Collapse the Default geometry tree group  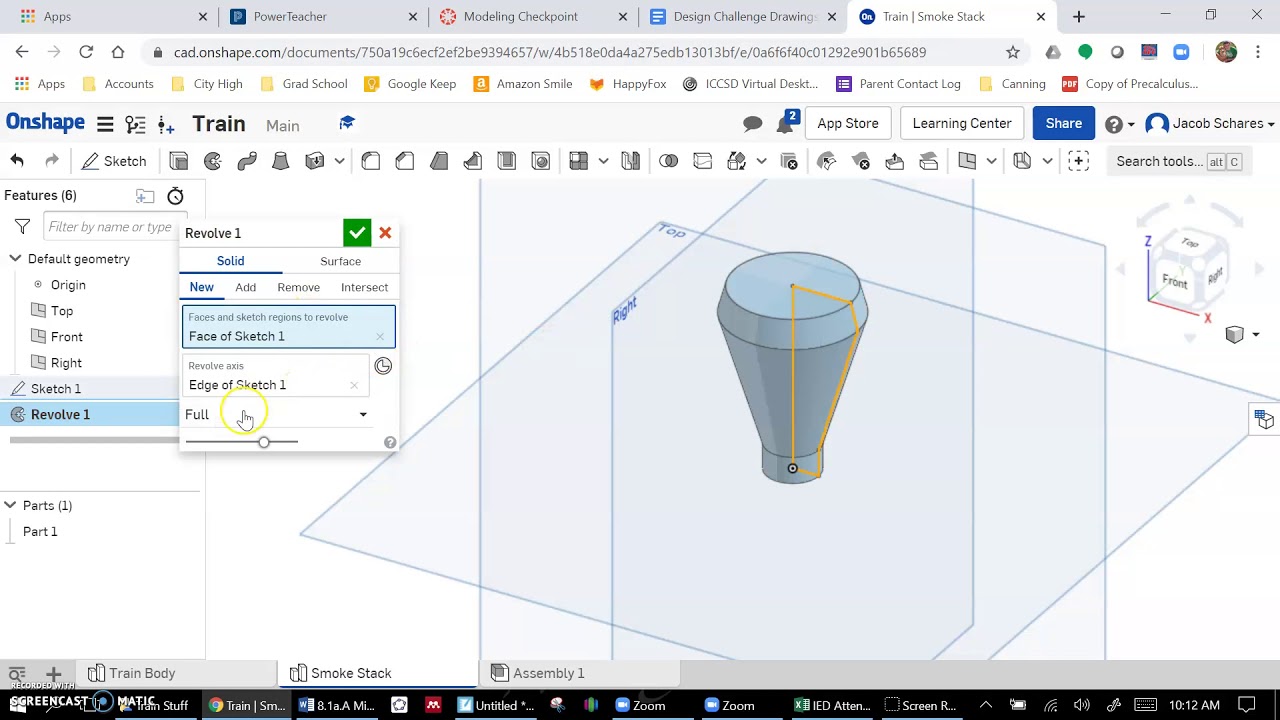(15, 259)
